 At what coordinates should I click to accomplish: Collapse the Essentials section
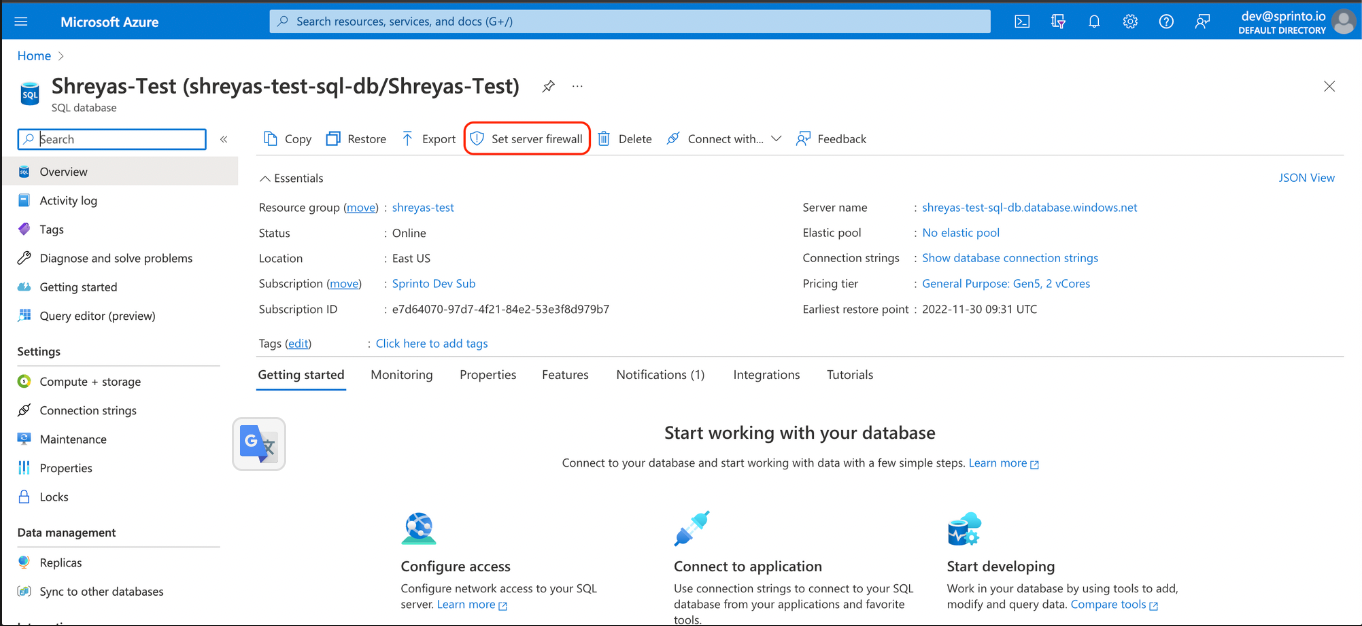[x=291, y=178]
